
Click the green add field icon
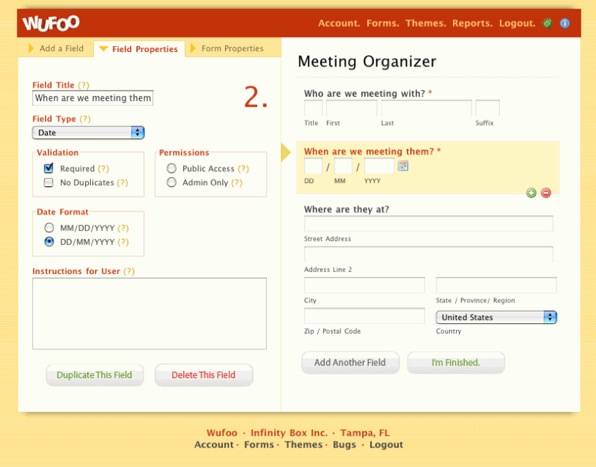coord(531,193)
